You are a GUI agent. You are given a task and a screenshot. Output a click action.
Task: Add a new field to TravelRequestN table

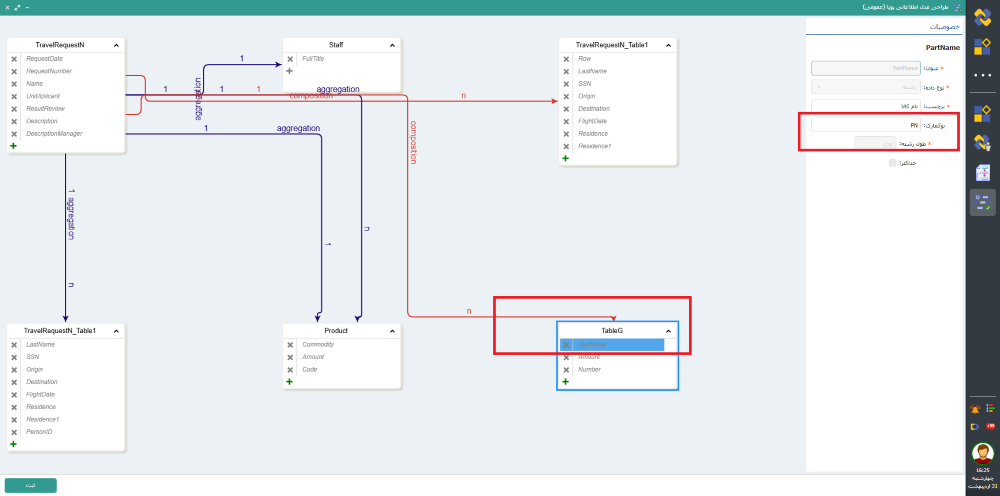pyautogui.click(x=14, y=146)
